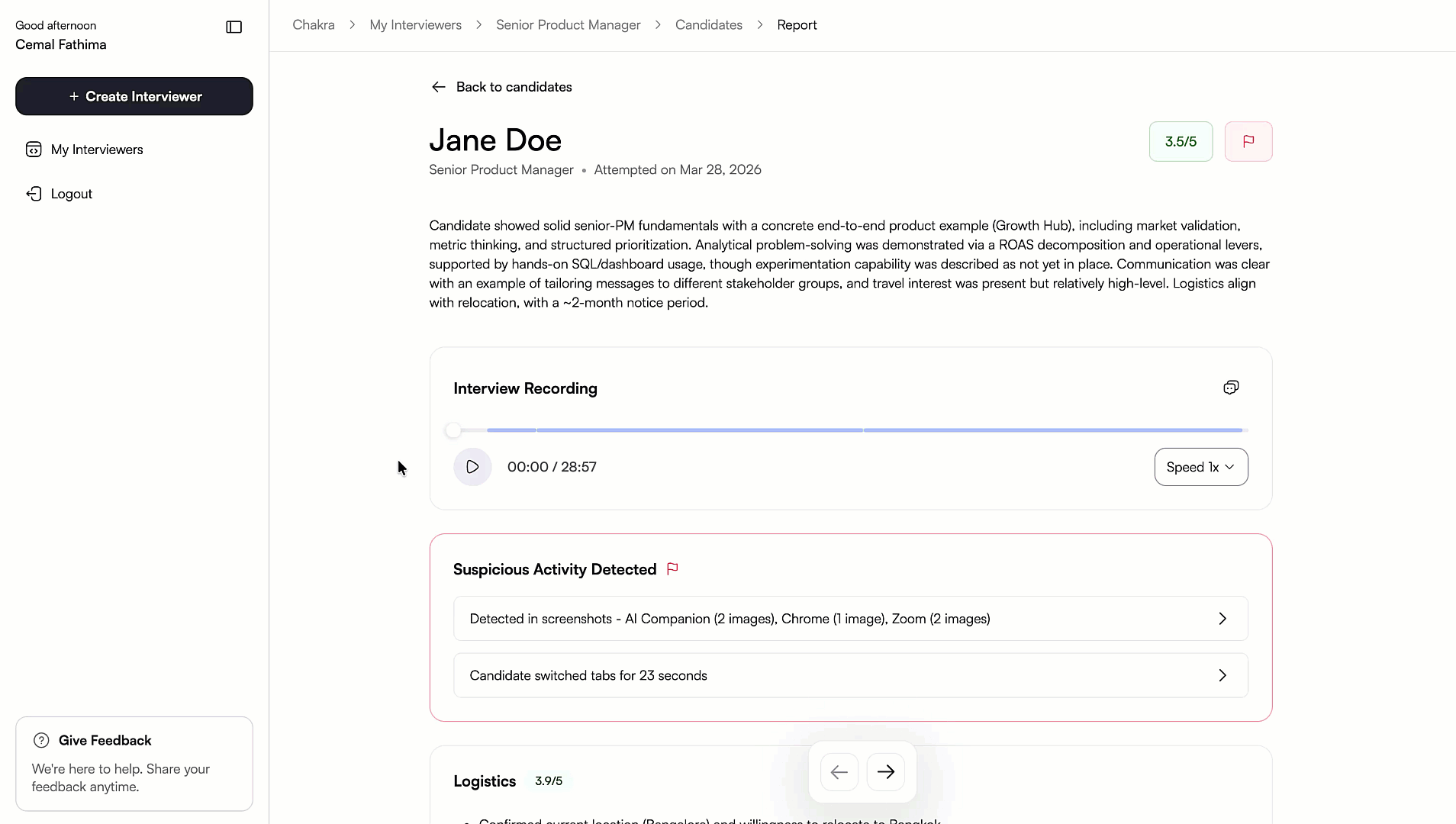Click the Logout icon in the sidebar

34,194
